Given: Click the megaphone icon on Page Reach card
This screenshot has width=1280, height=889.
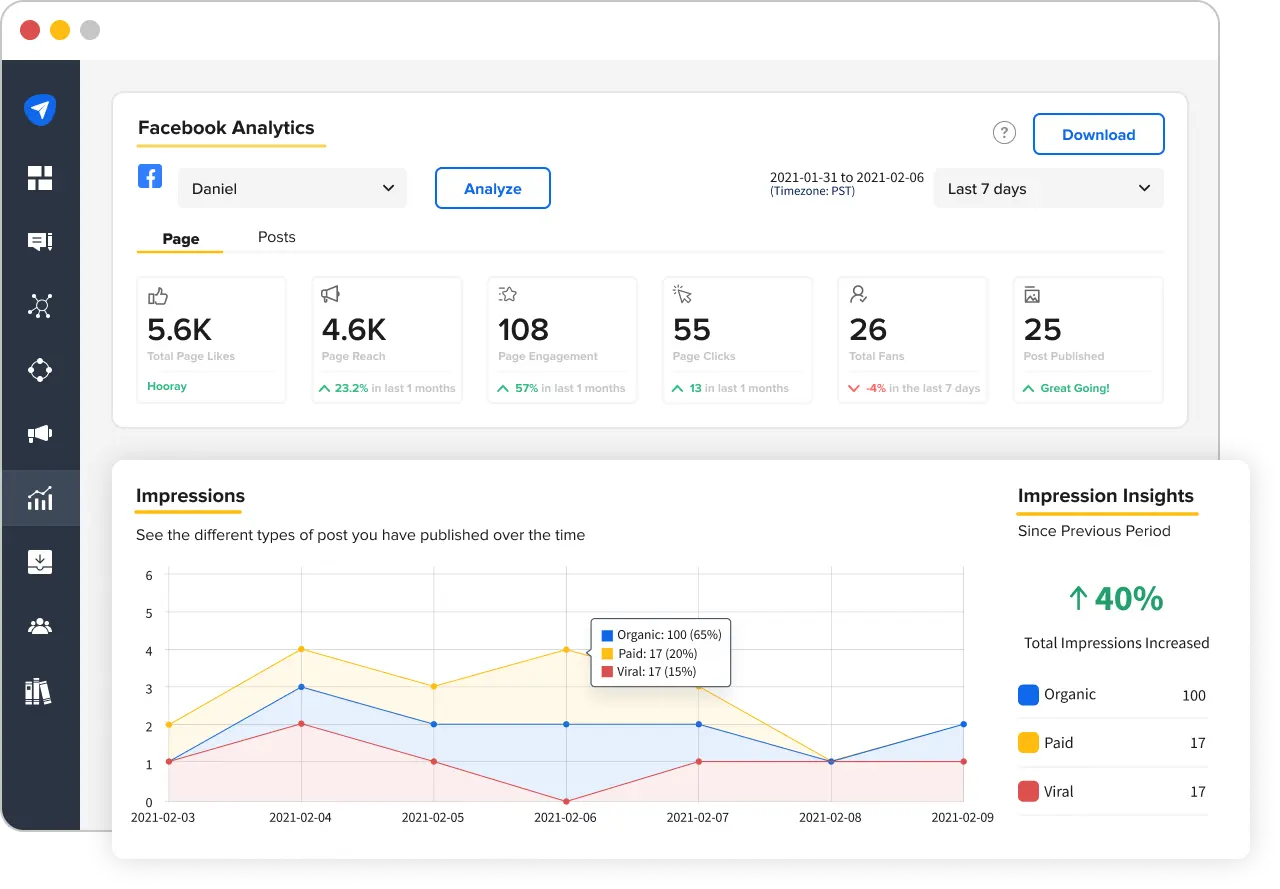Looking at the screenshot, I should 330,294.
